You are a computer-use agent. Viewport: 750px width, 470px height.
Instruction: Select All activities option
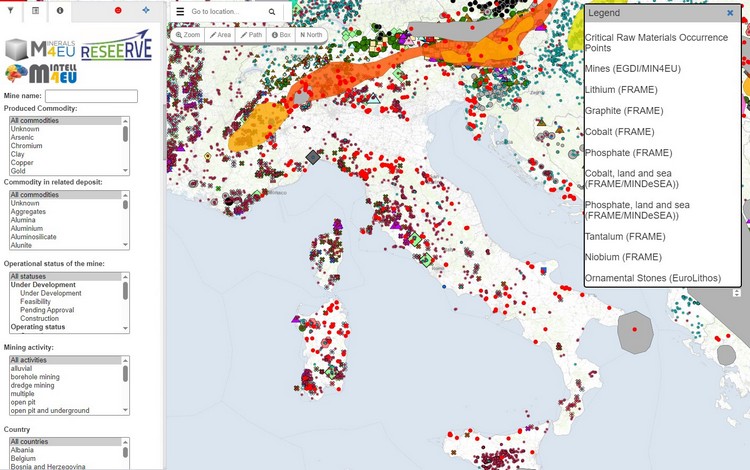66,360
